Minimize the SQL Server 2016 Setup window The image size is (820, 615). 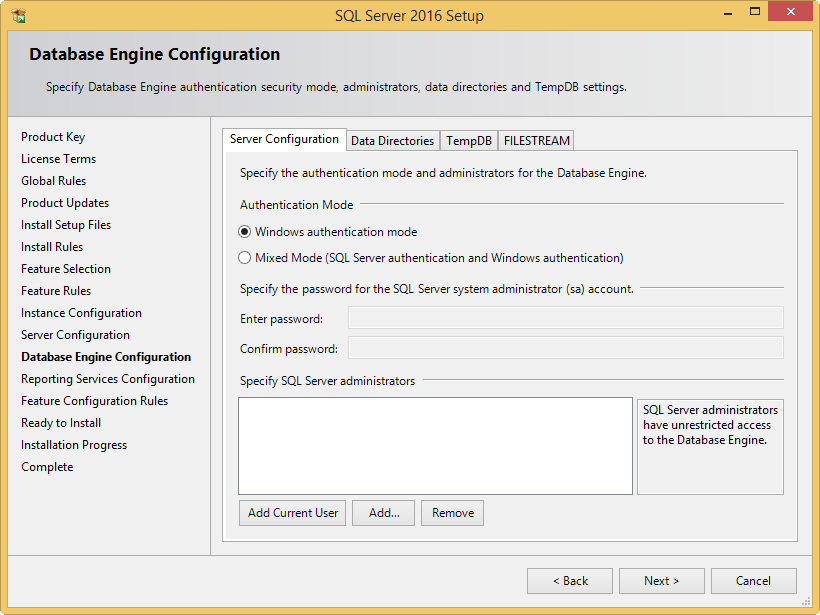point(727,12)
